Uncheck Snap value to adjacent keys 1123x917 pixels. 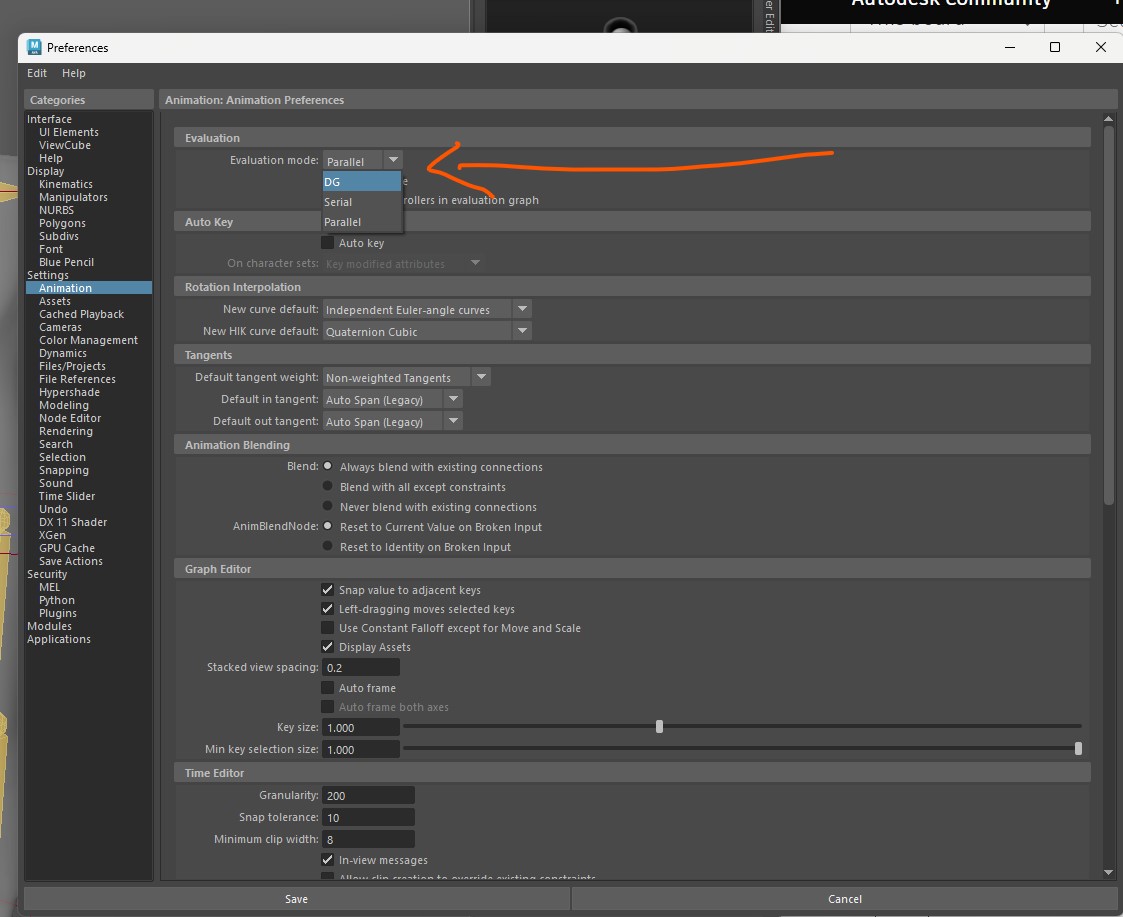click(327, 589)
